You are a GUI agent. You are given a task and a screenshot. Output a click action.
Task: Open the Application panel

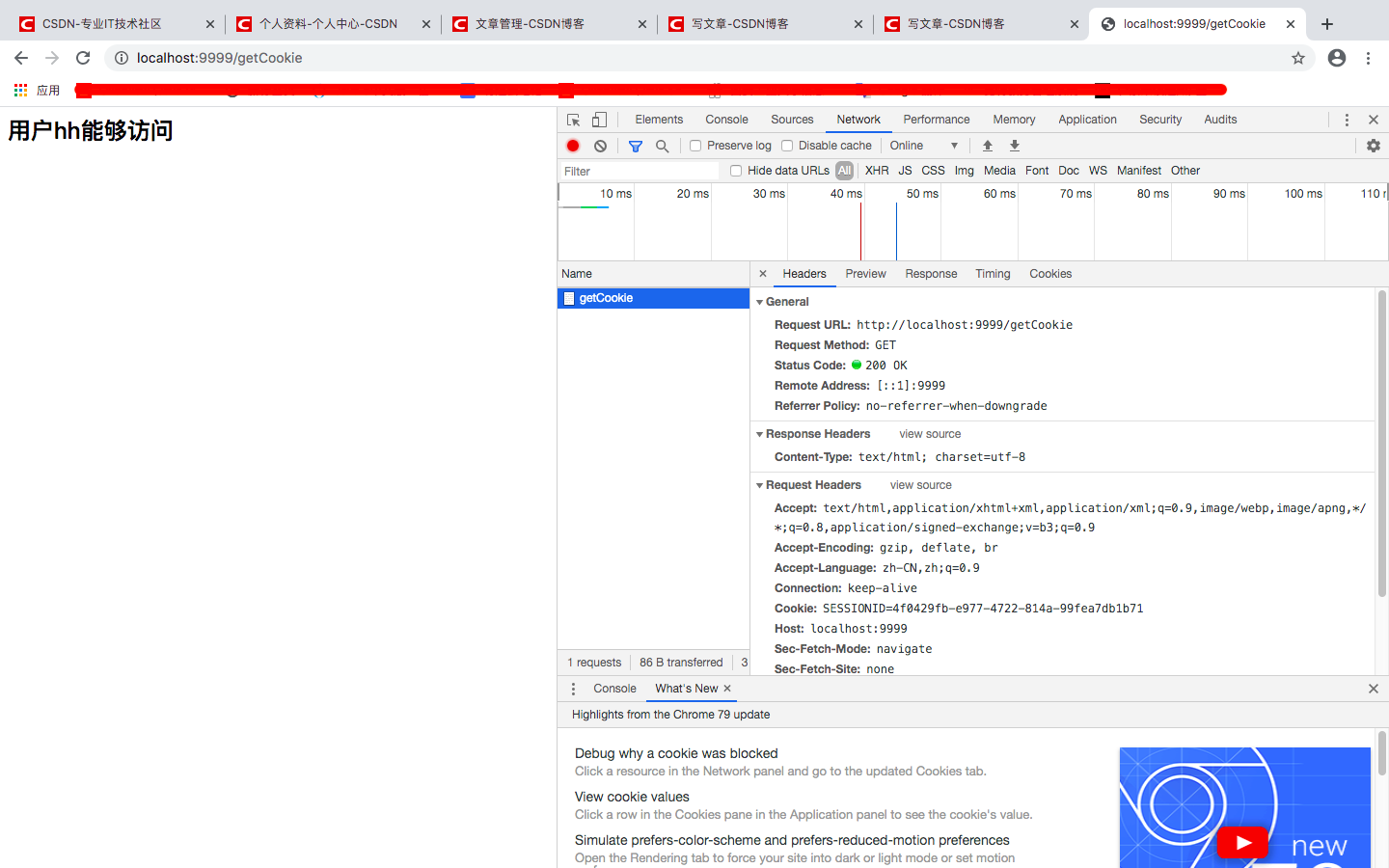(1087, 120)
